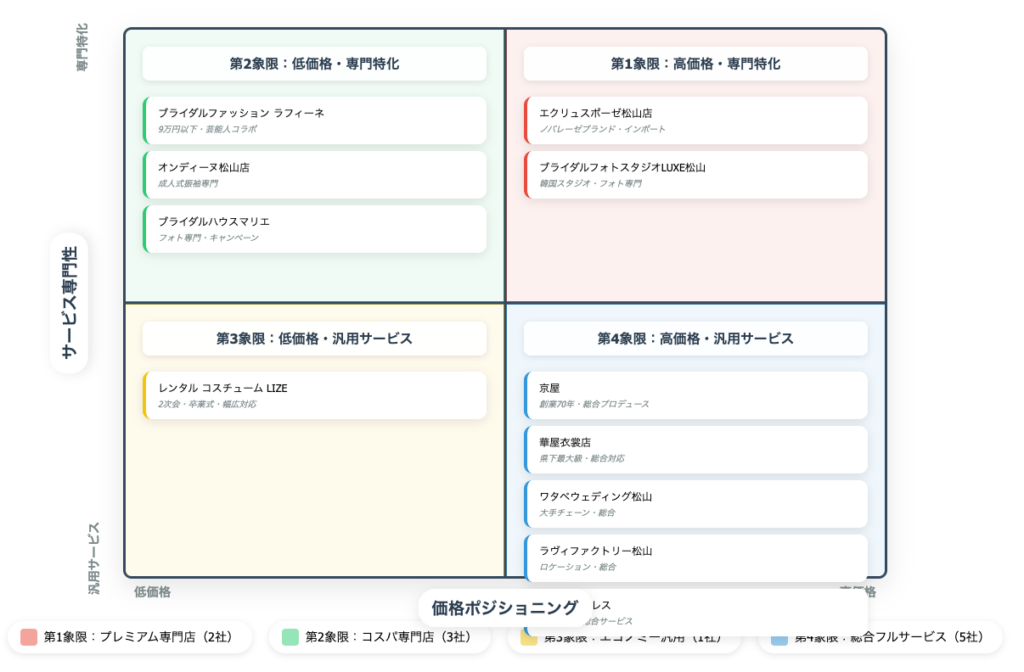
Task: Click the vertical axis title サービス専門性
Action: point(69,303)
